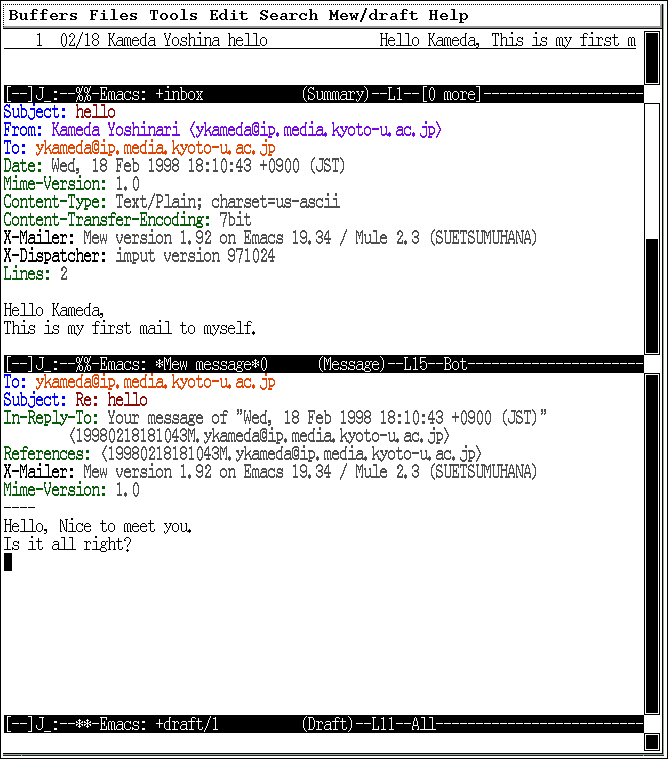Click the X-Dispatcher: imput version line
668x759 pixels.
tap(139, 256)
